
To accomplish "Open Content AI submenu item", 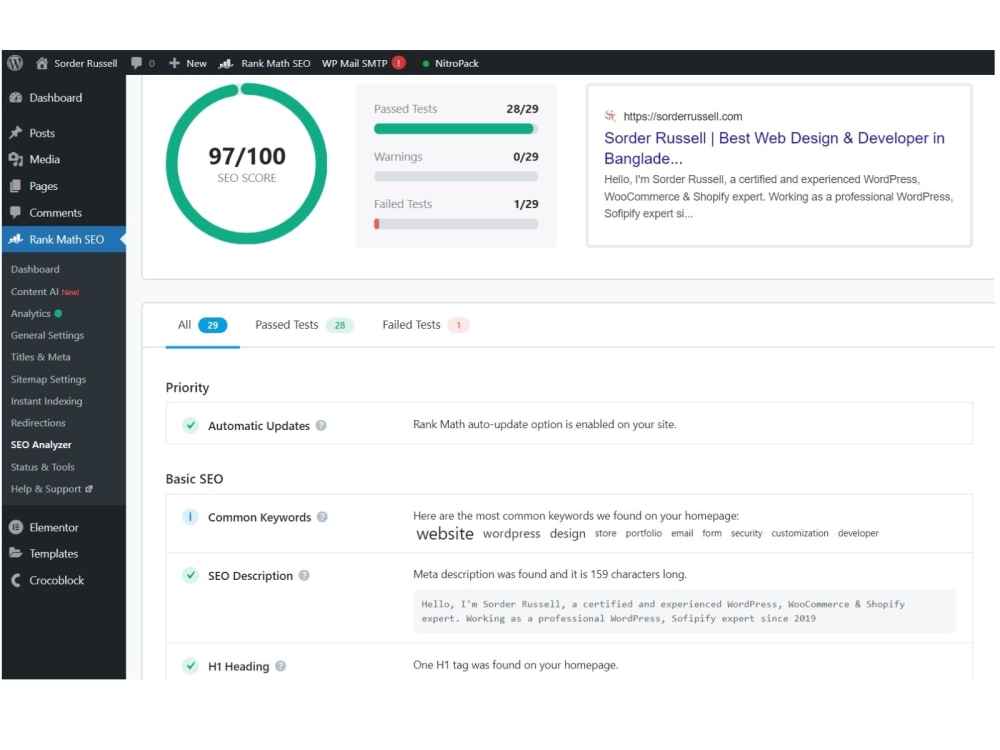I will pyautogui.click(x=45, y=291).
